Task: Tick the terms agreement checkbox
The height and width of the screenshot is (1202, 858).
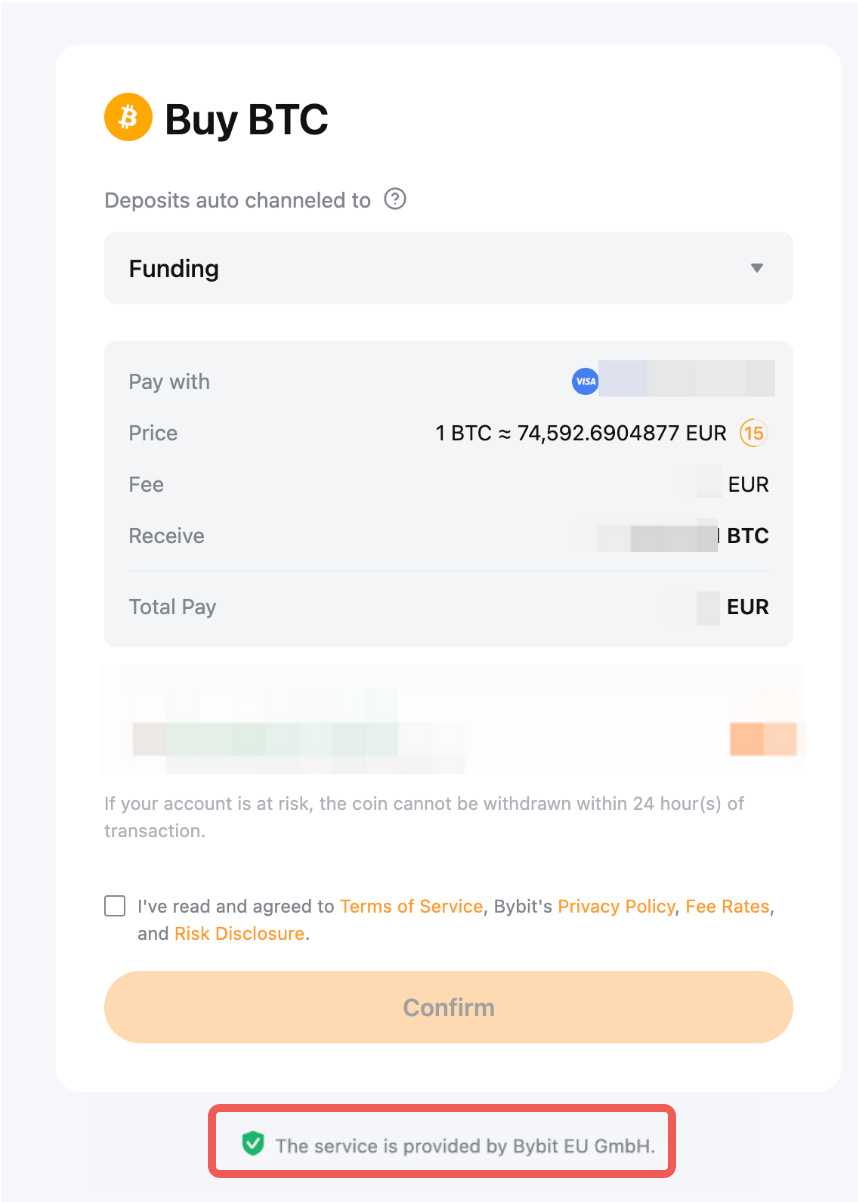Action: click(115, 906)
